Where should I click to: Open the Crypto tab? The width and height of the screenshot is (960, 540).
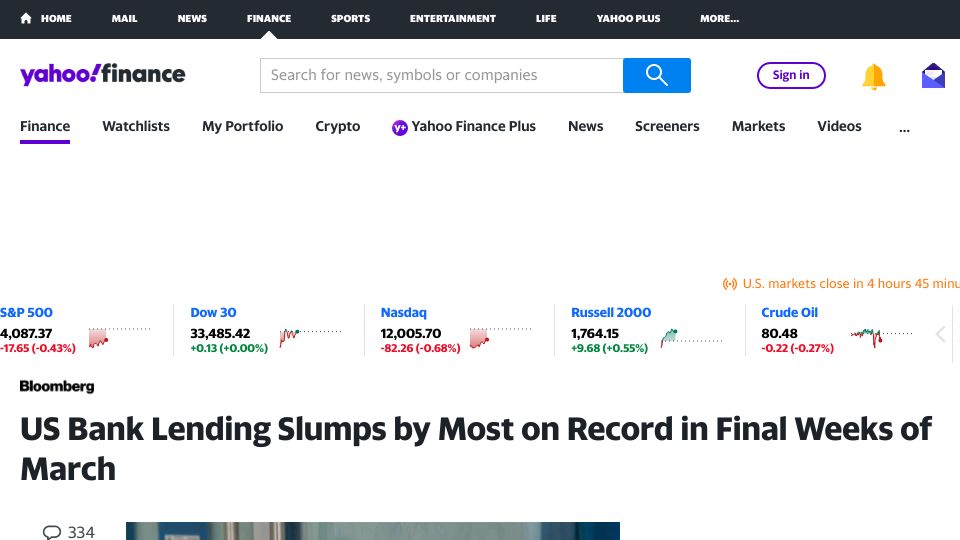[337, 126]
